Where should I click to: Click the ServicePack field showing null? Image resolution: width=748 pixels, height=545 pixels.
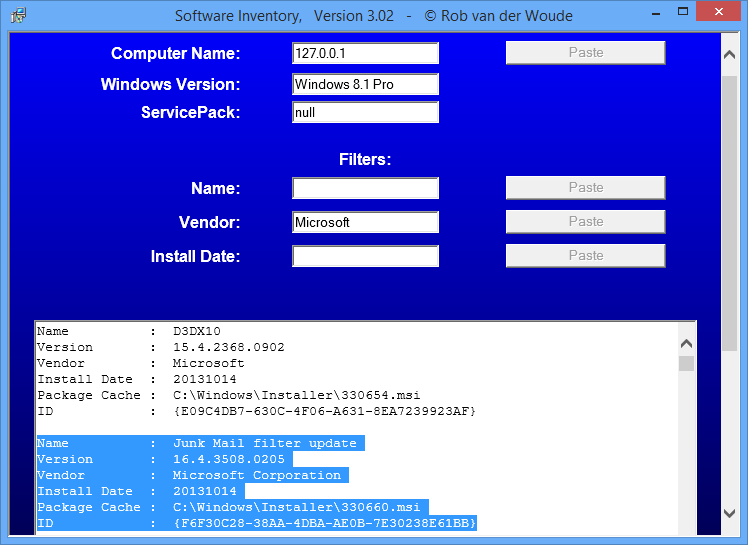pos(365,112)
